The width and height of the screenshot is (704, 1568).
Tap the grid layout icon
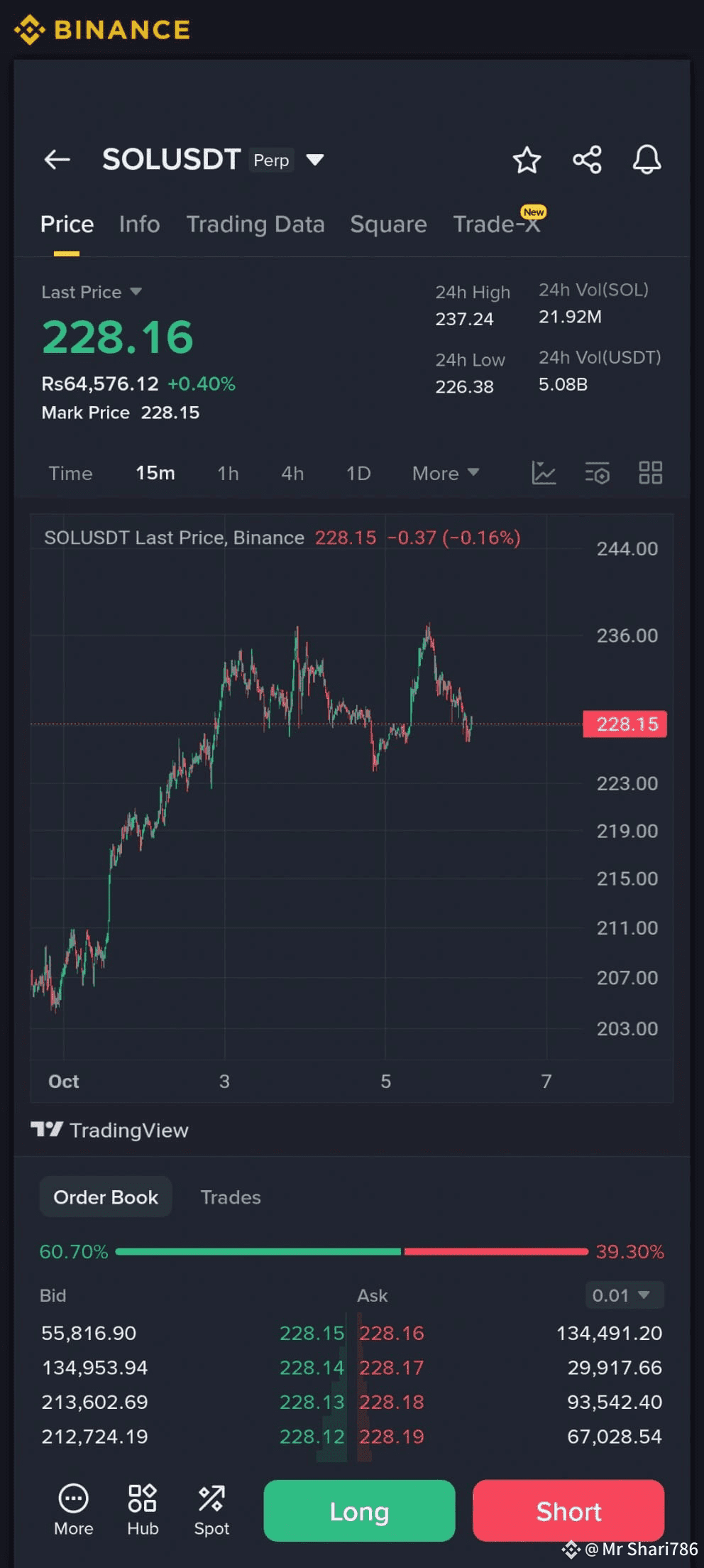[x=650, y=473]
